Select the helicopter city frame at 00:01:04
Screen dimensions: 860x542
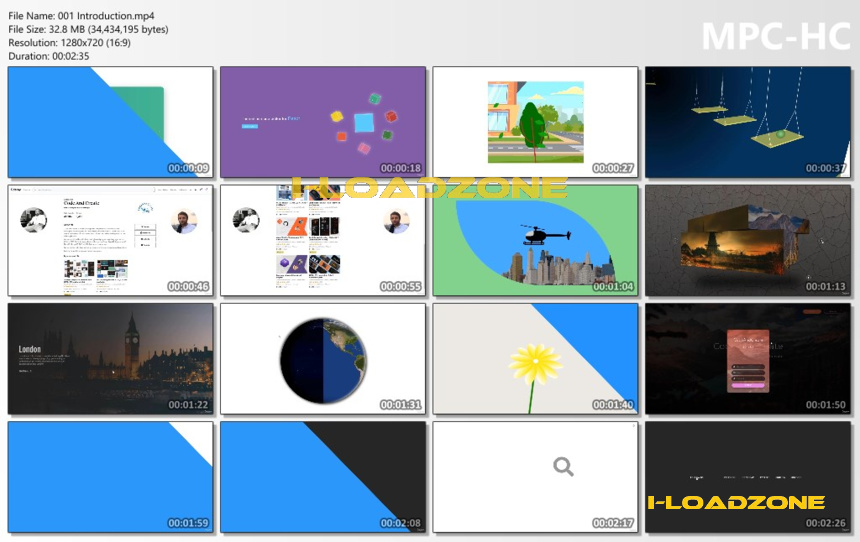pos(535,240)
